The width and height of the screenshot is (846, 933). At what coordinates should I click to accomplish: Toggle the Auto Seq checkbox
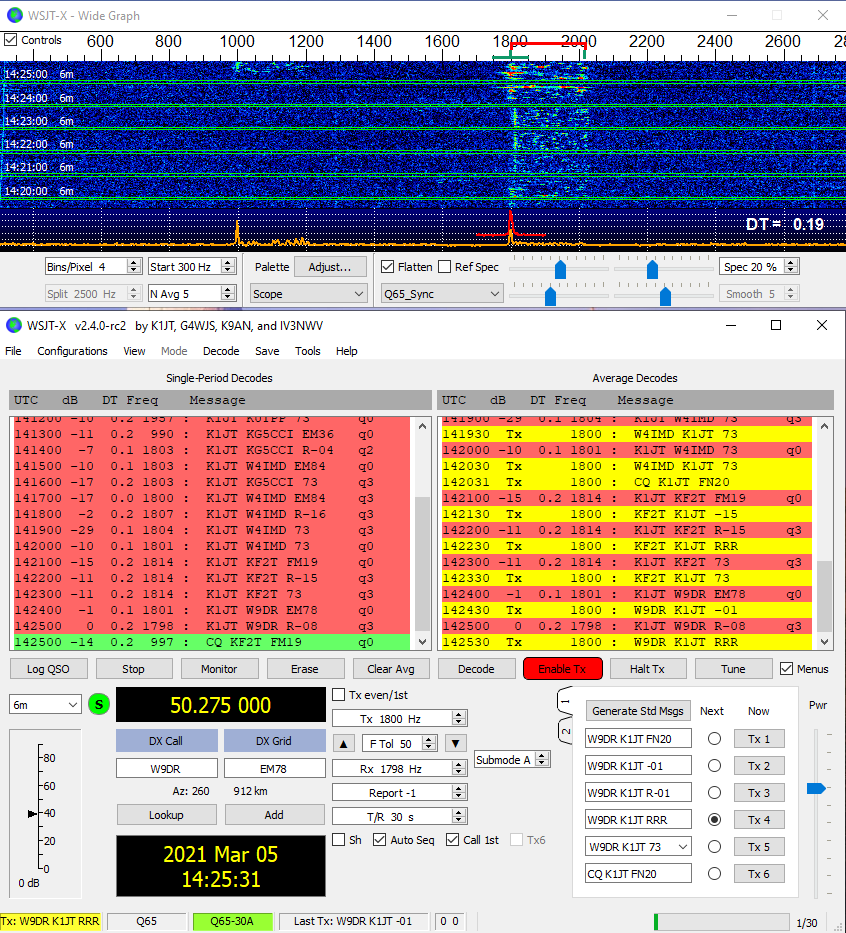click(379, 840)
